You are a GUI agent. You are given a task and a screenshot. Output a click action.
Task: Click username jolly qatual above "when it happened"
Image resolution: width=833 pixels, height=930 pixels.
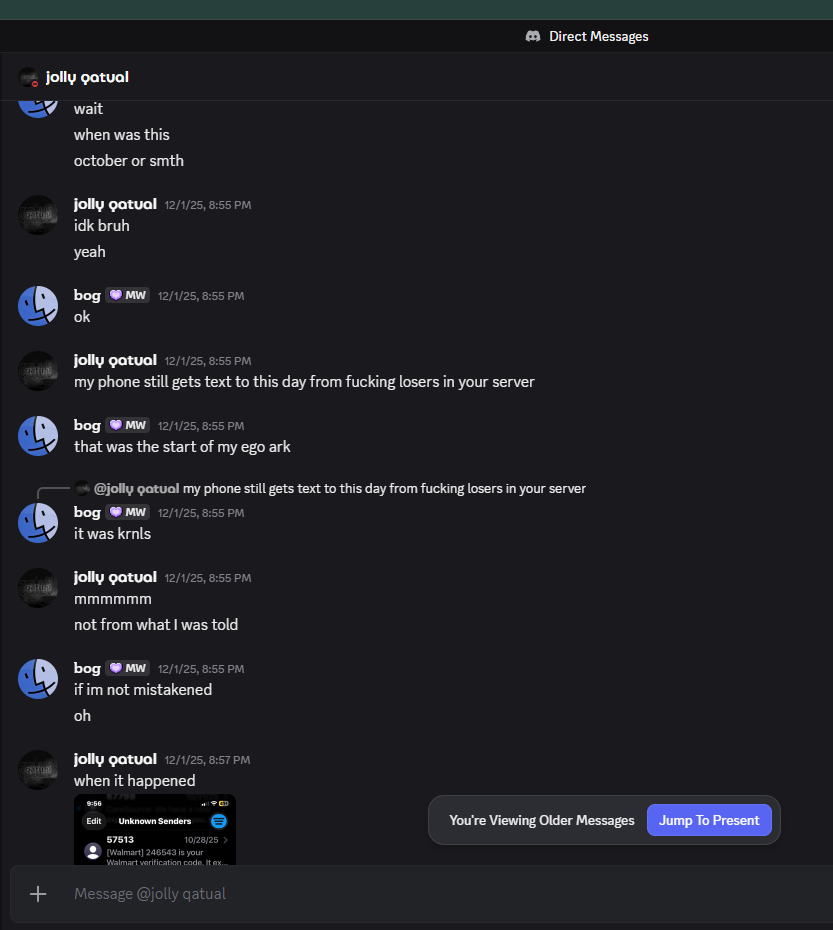tap(115, 759)
